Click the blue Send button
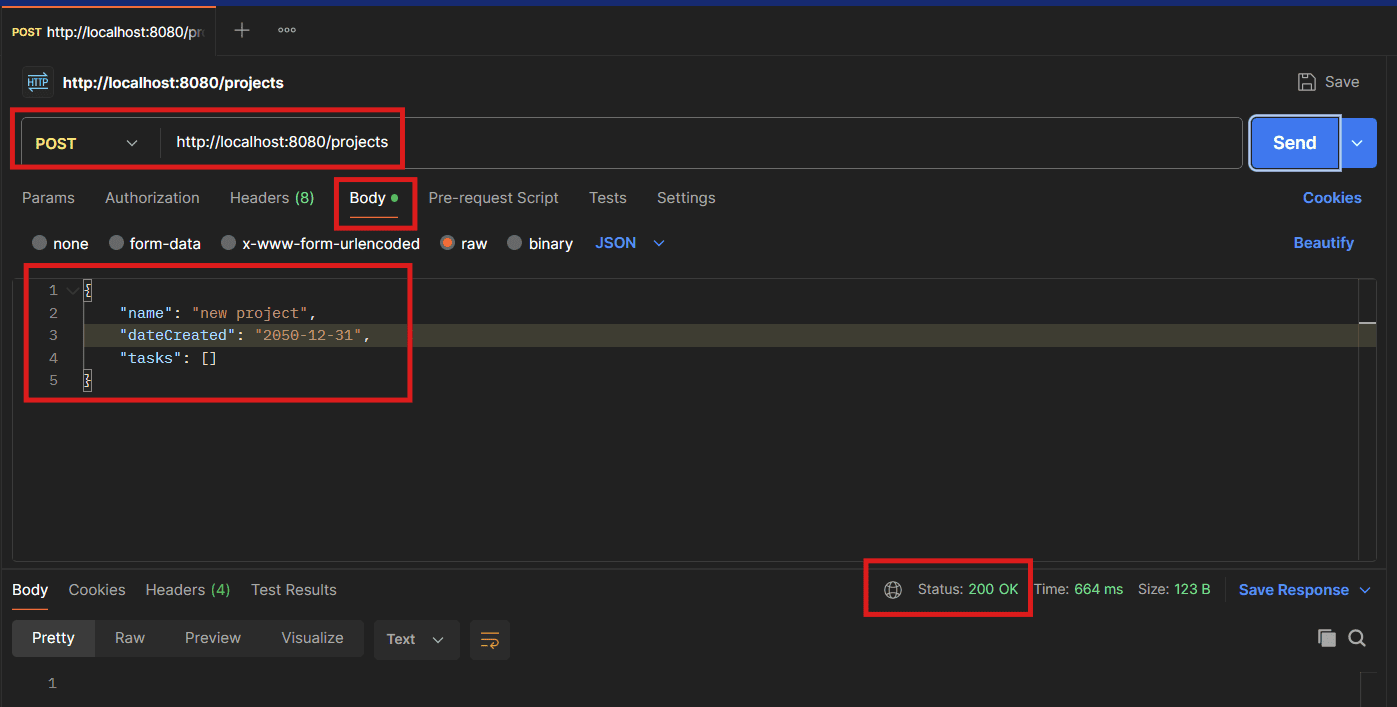1397x707 pixels. click(x=1294, y=143)
